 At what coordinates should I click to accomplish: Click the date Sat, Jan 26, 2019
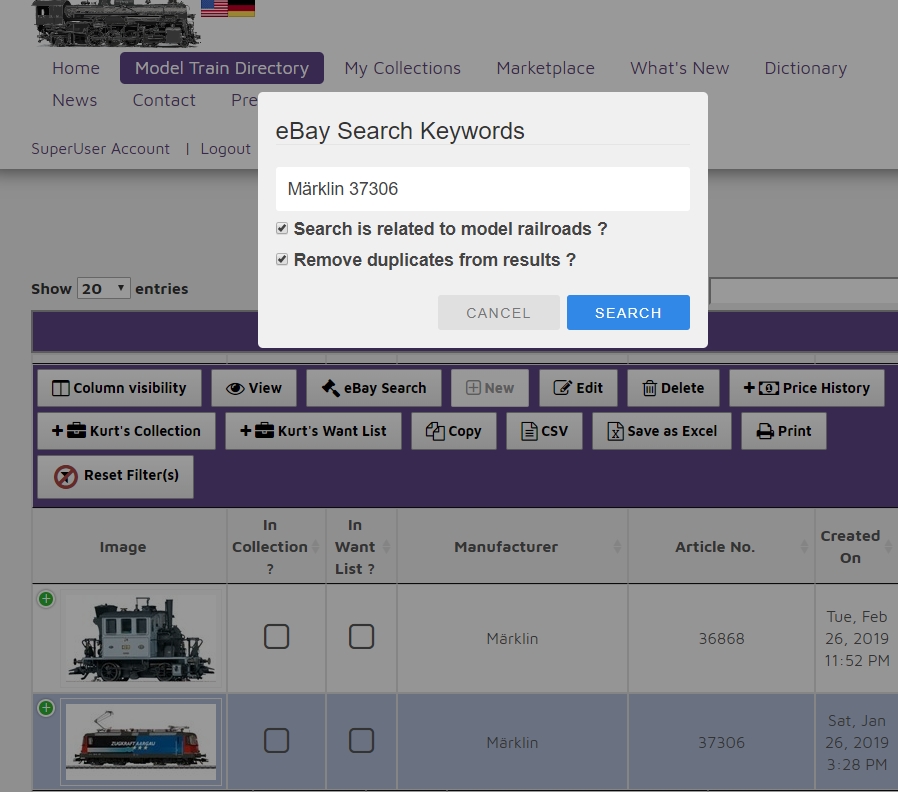click(857, 743)
